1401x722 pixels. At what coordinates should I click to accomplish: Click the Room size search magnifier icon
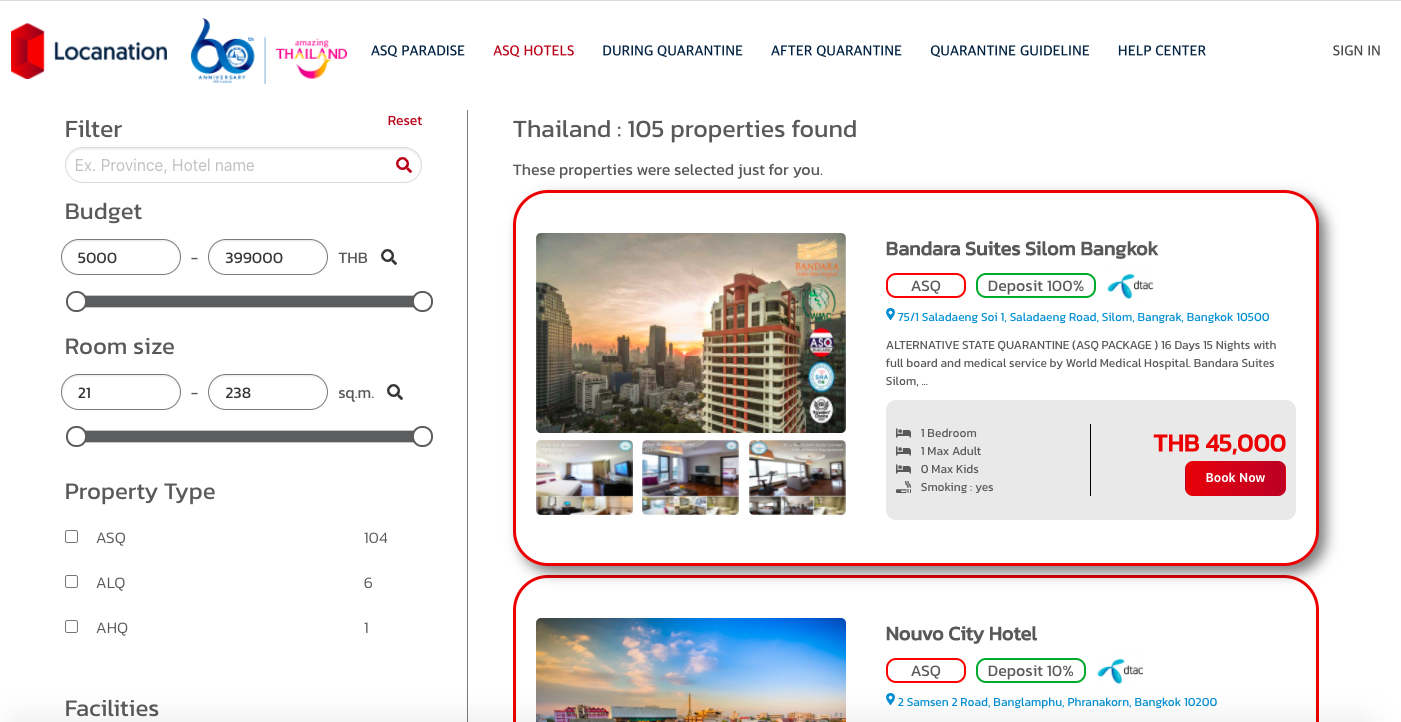pos(395,392)
